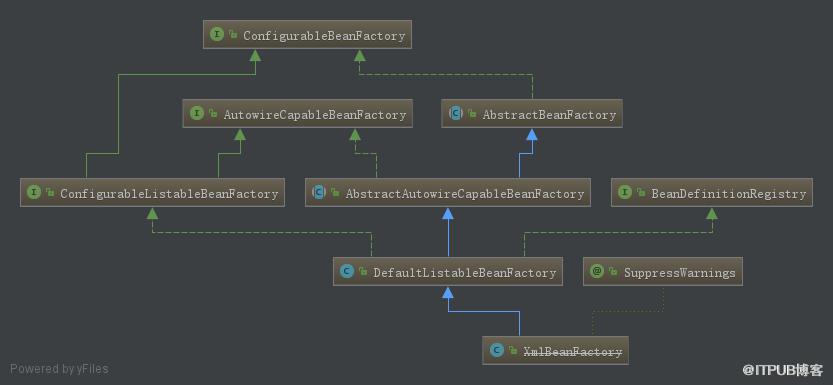Select the DefaultListableBeanFactory node
This screenshot has height=385, width=833.
pyautogui.click(x=448, y=271)
